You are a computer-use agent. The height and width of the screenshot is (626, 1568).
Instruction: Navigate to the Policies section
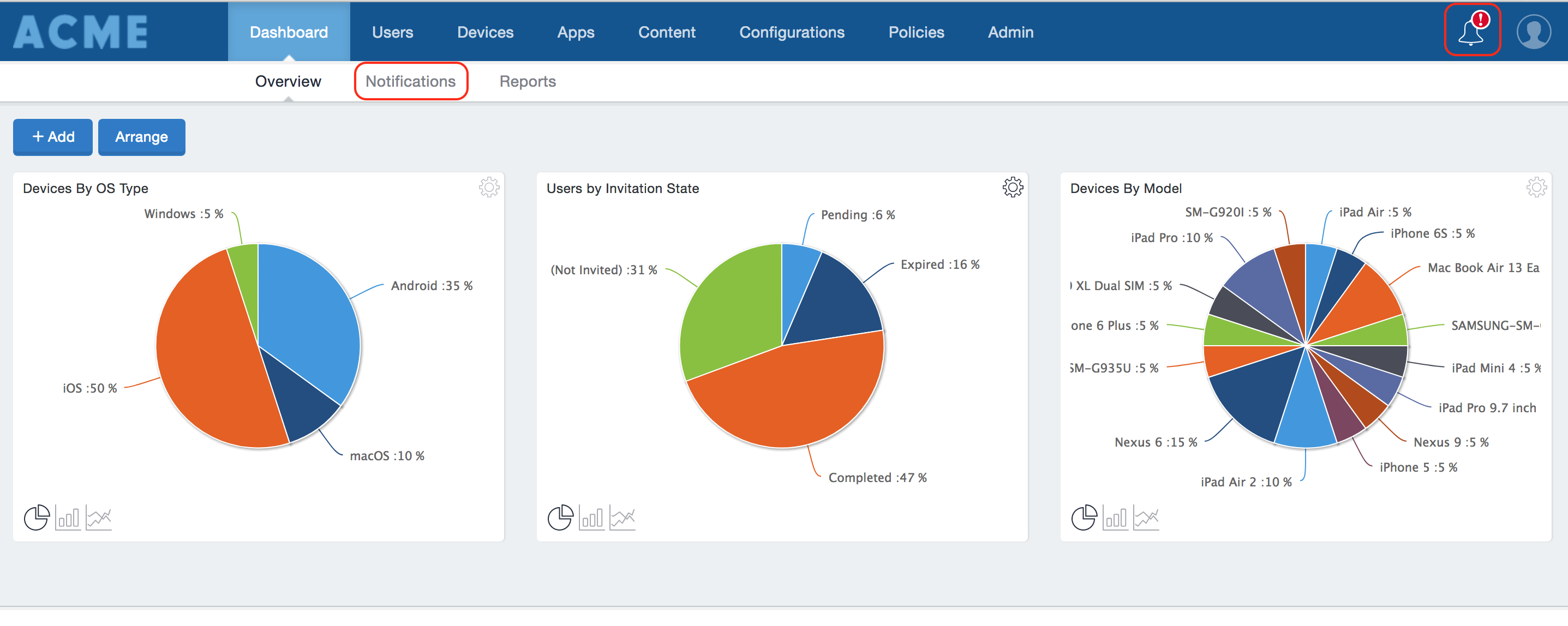pyautogui.click(x=916, y=32)
